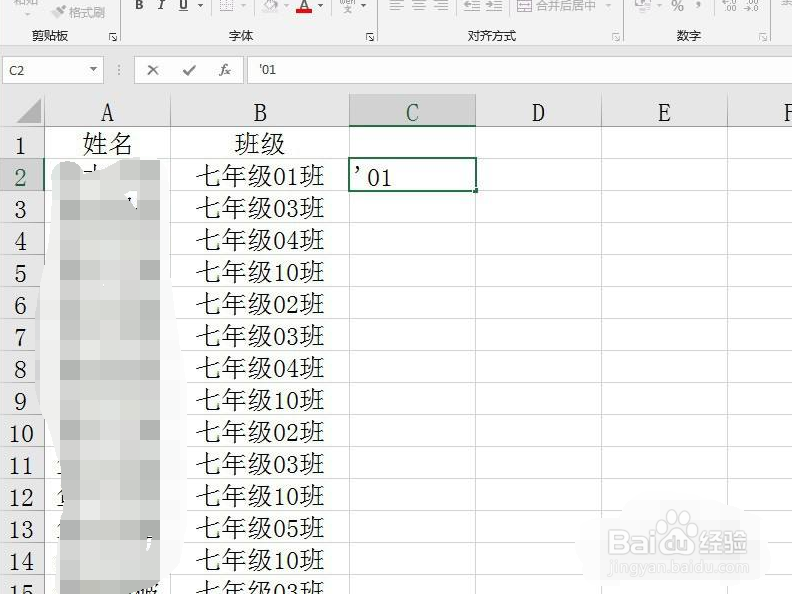Expand the Name Box dropdown arrow
The width and height of the screenshot is (792, 594).
[x=93, y=70]
